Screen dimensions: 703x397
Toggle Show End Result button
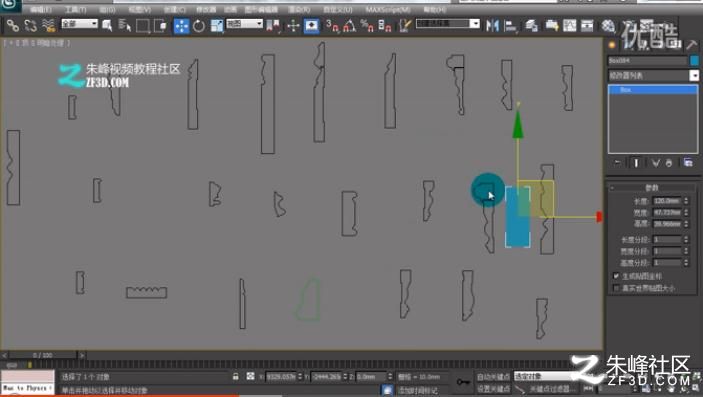pyautogui.click(x=636, y=163)
